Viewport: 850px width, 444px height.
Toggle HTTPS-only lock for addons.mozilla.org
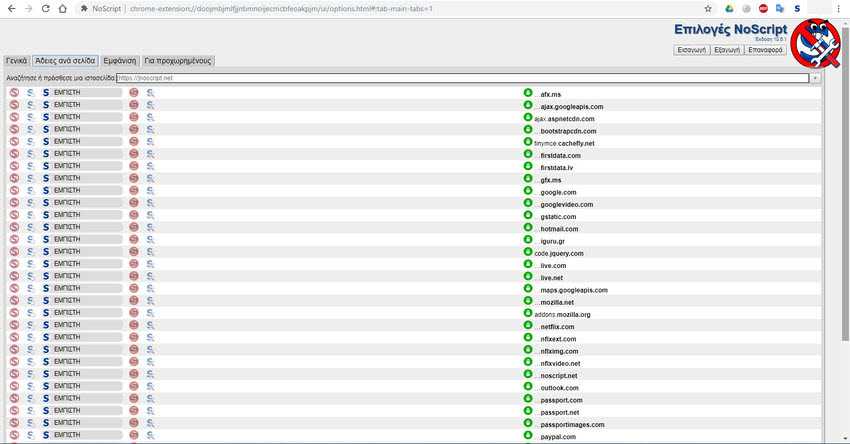click(x=528, y=313)
